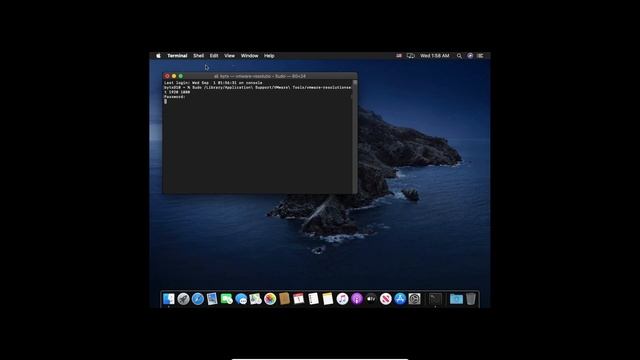The width and height of the screenshot is (640, 360).
Task: Click the Password: prompt line in Terminal
Action: (175, 97)
